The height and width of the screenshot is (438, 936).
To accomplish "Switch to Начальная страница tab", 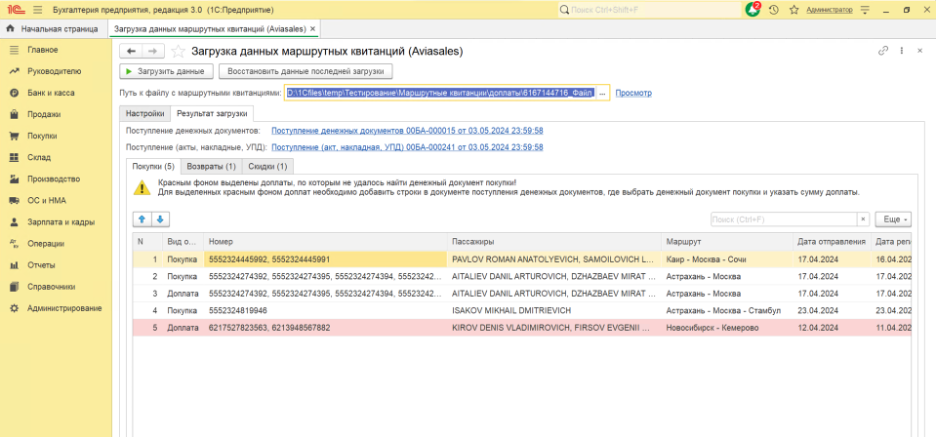I will tap(54, 29).
